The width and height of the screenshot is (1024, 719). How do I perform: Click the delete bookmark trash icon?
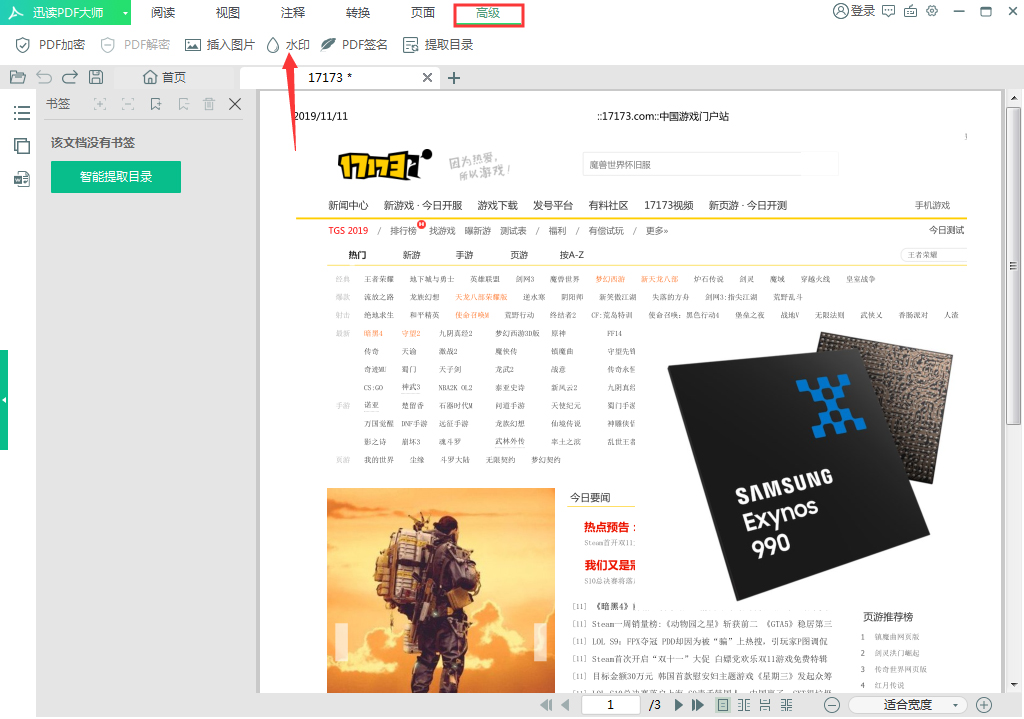click(x=208, y=103)
